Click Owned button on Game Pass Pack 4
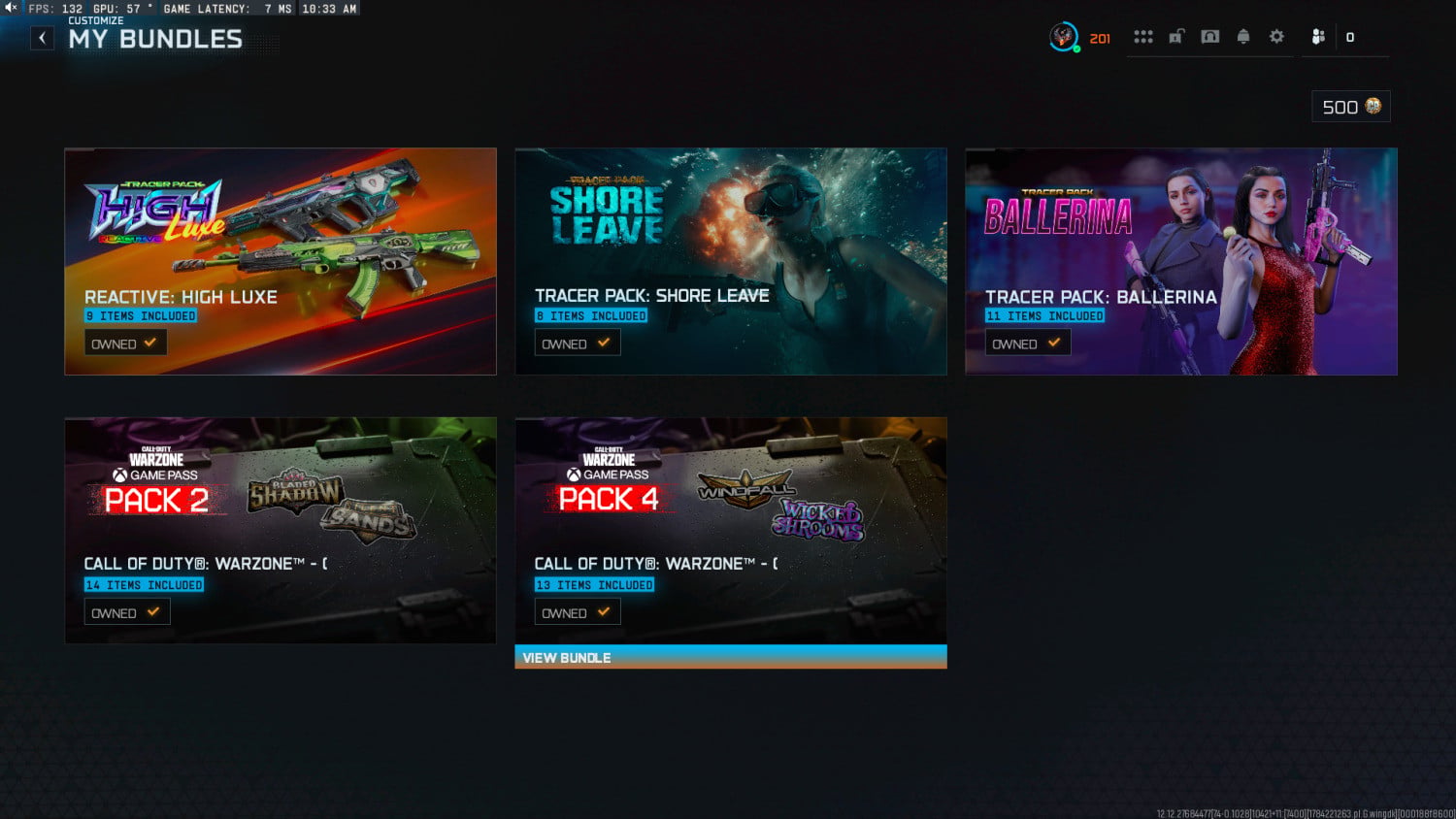1456x819 pixels. pyautogui.click(x=578, y=612)
